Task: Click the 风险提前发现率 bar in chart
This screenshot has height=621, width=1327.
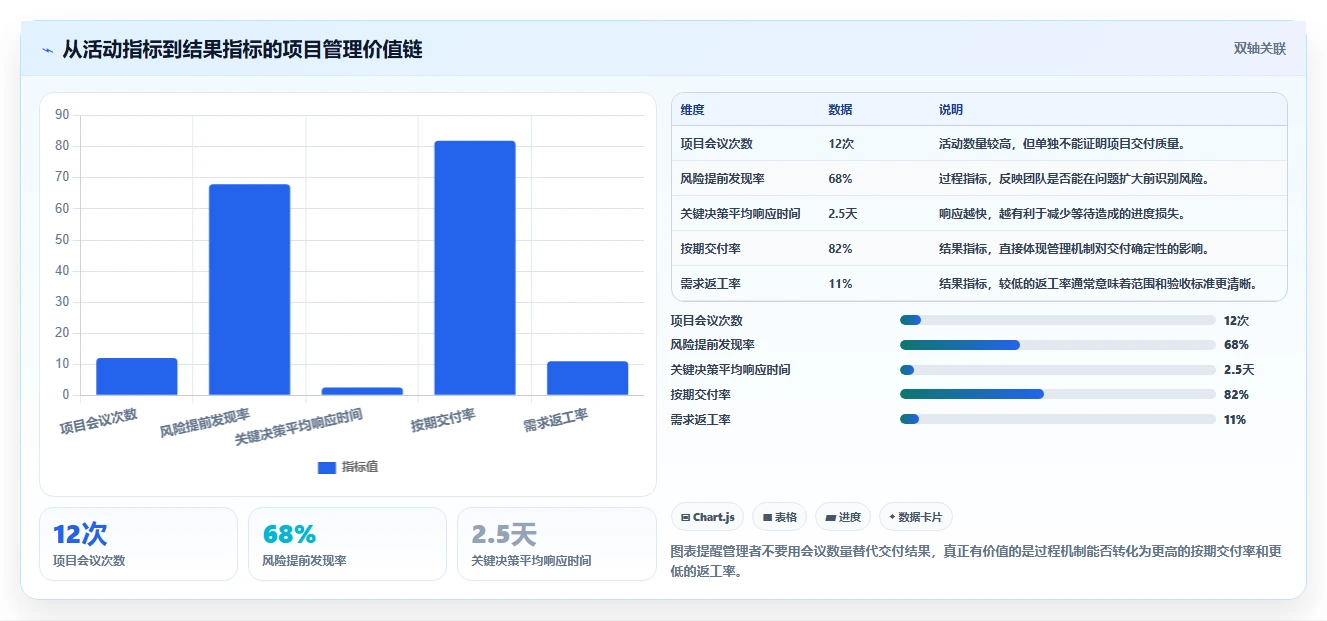Action: [249, 290]
